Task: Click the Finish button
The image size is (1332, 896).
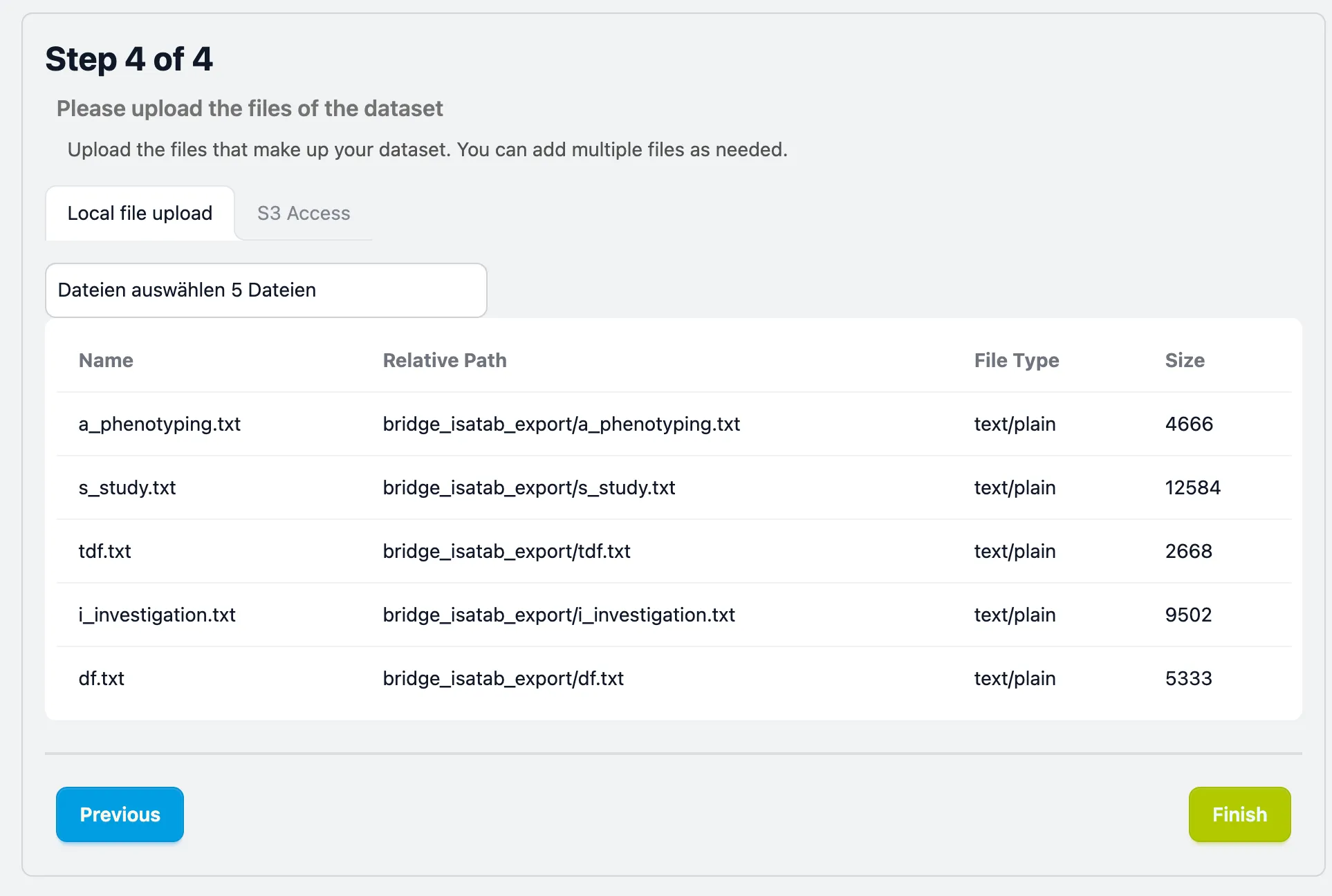Action: point(1239,814)
